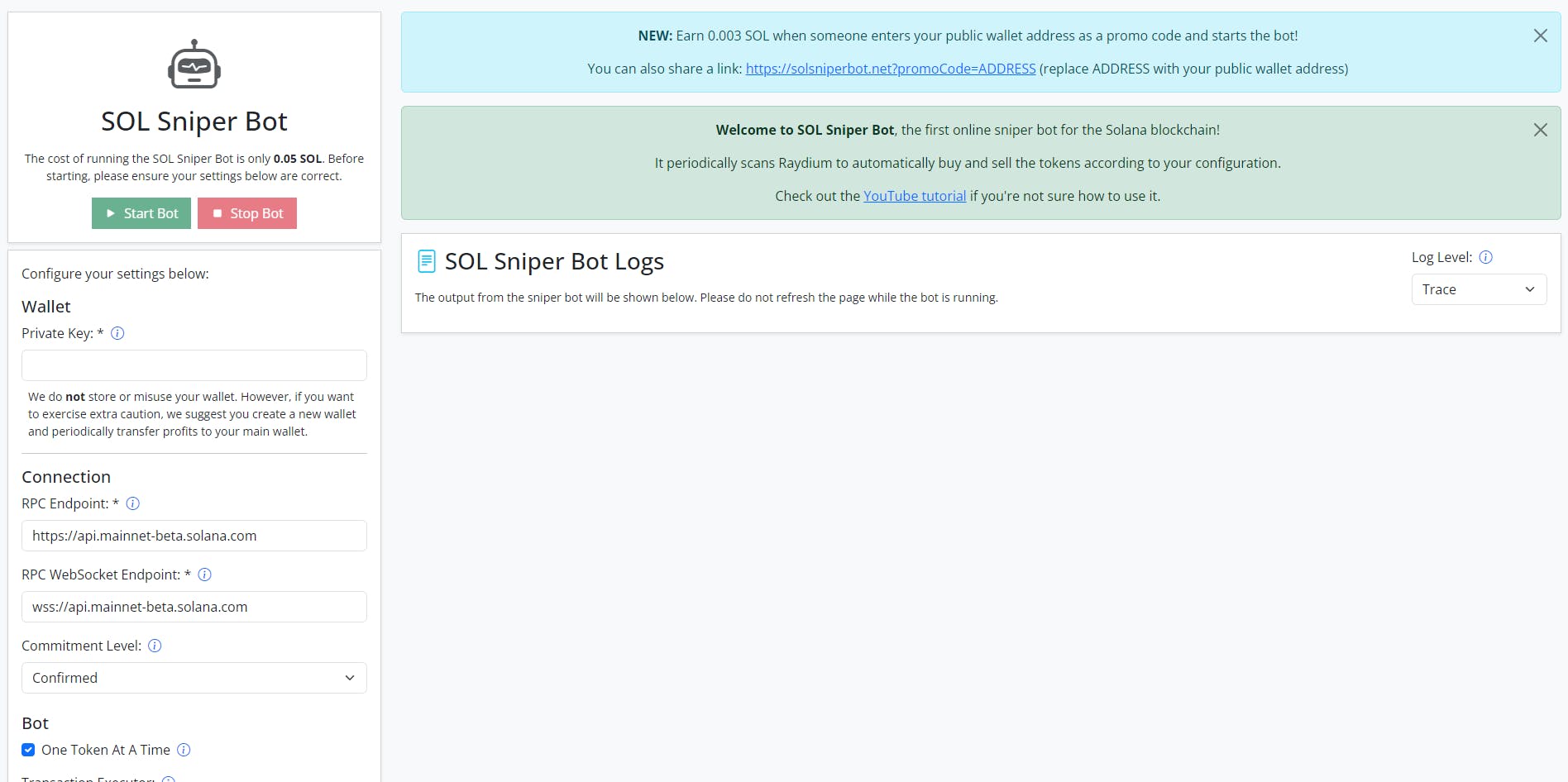Click inside the Private Key input field
Viewport: 1568px width, 782px height.
[x=194, y=365]
